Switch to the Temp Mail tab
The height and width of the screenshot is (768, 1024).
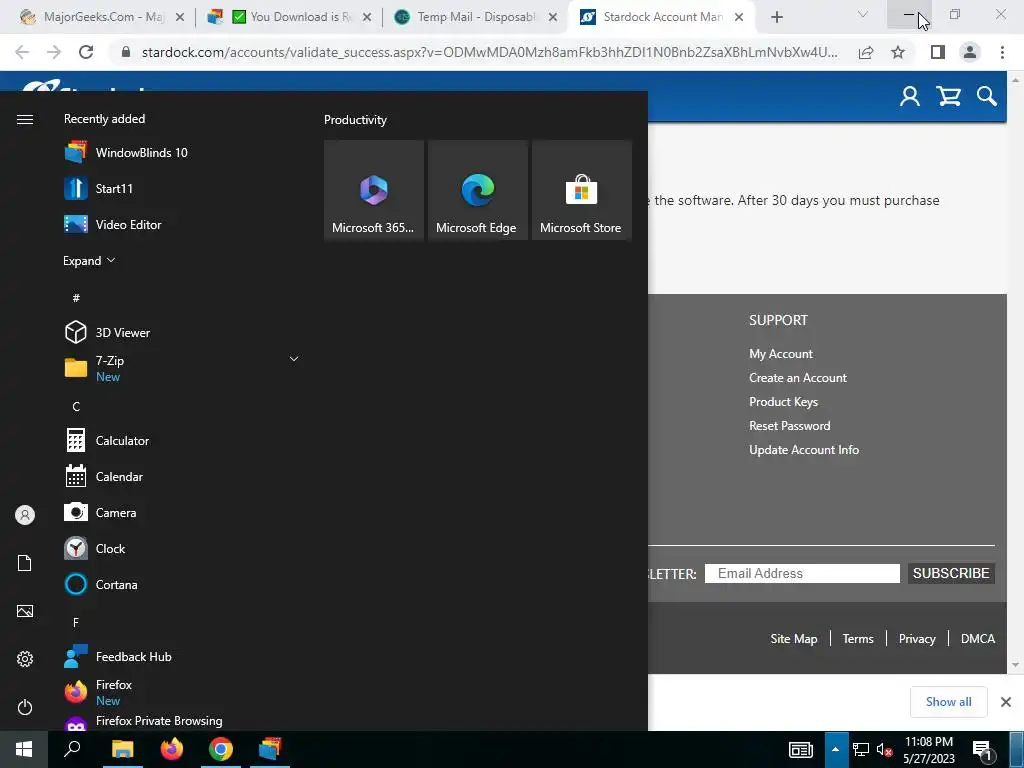pos(475,17)
